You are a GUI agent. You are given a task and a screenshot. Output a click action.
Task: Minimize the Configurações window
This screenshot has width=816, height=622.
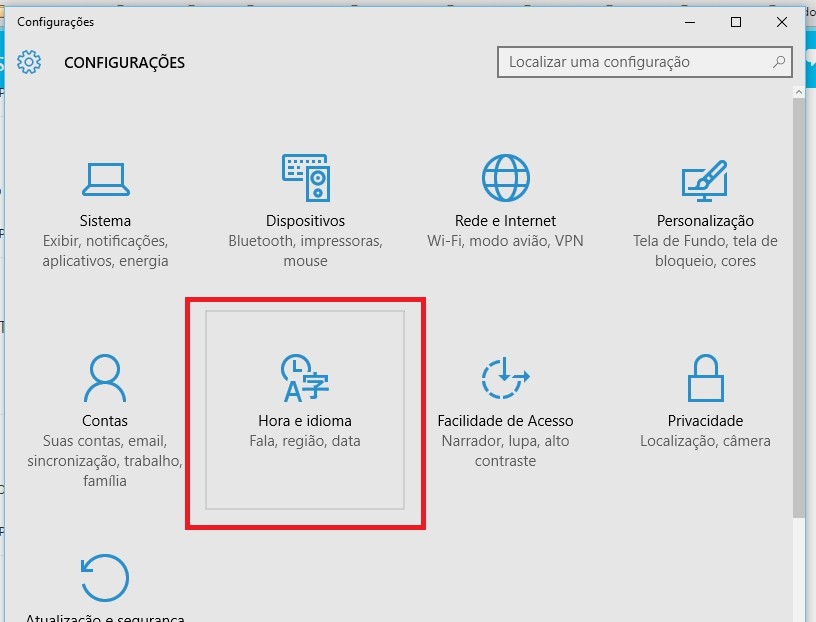690,22
